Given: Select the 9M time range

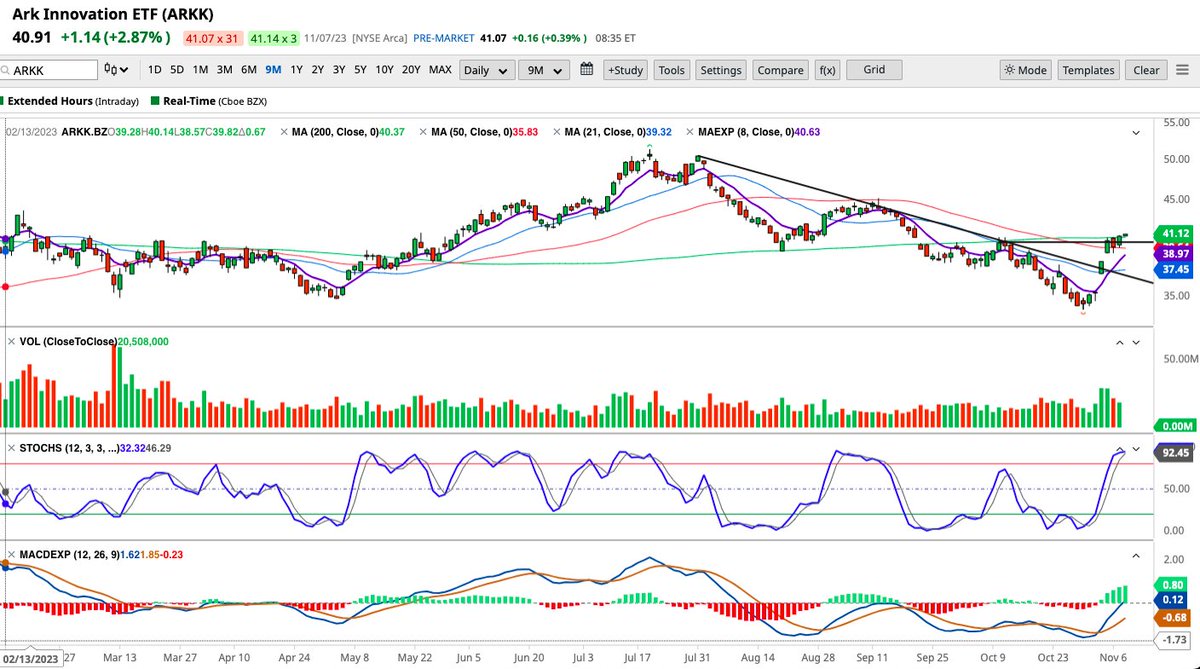Looking at the screenshot, I should pos(273,70).
